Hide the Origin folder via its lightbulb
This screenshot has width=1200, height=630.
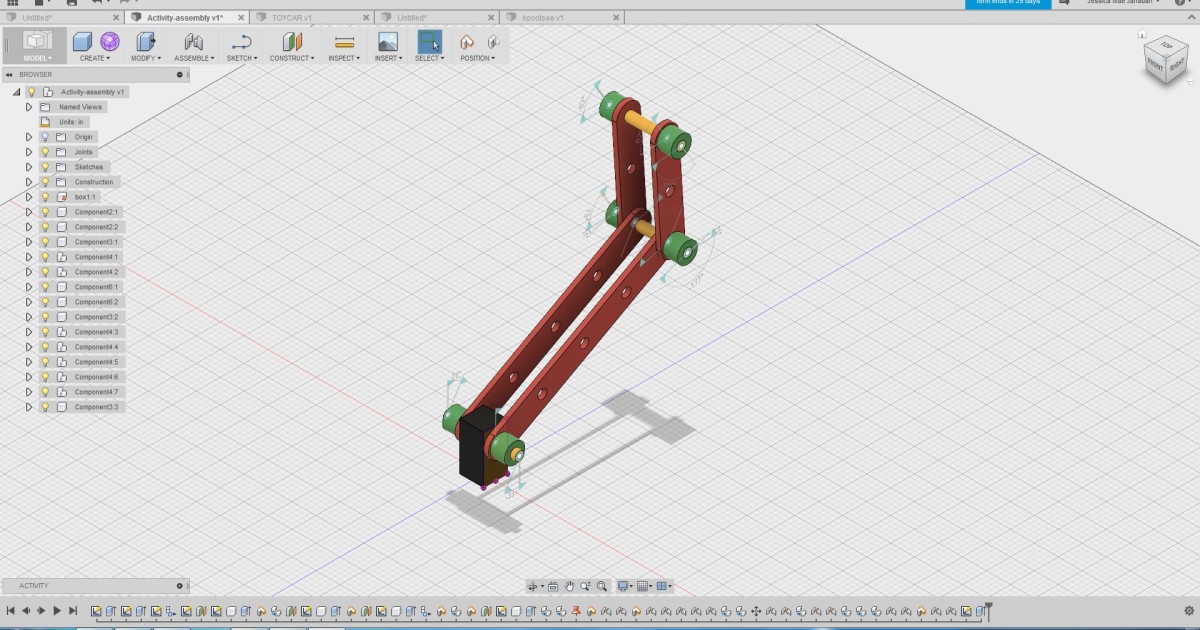click(44, 137)
